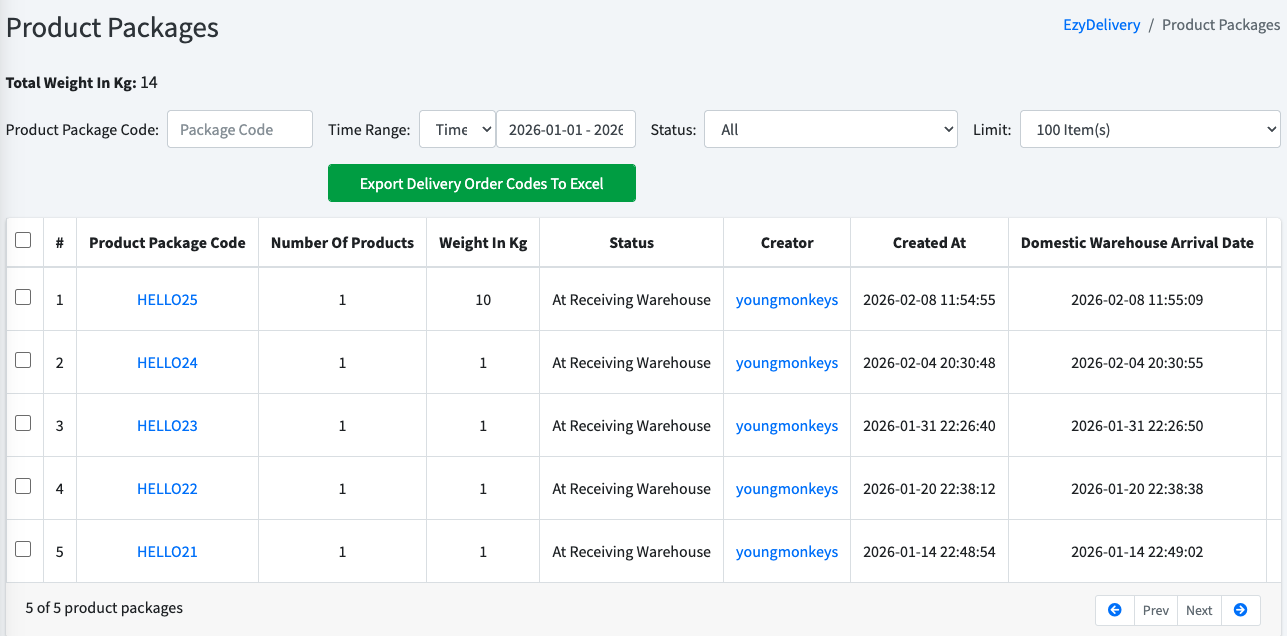Open package HELLO25 details

[x=167, y=299]
